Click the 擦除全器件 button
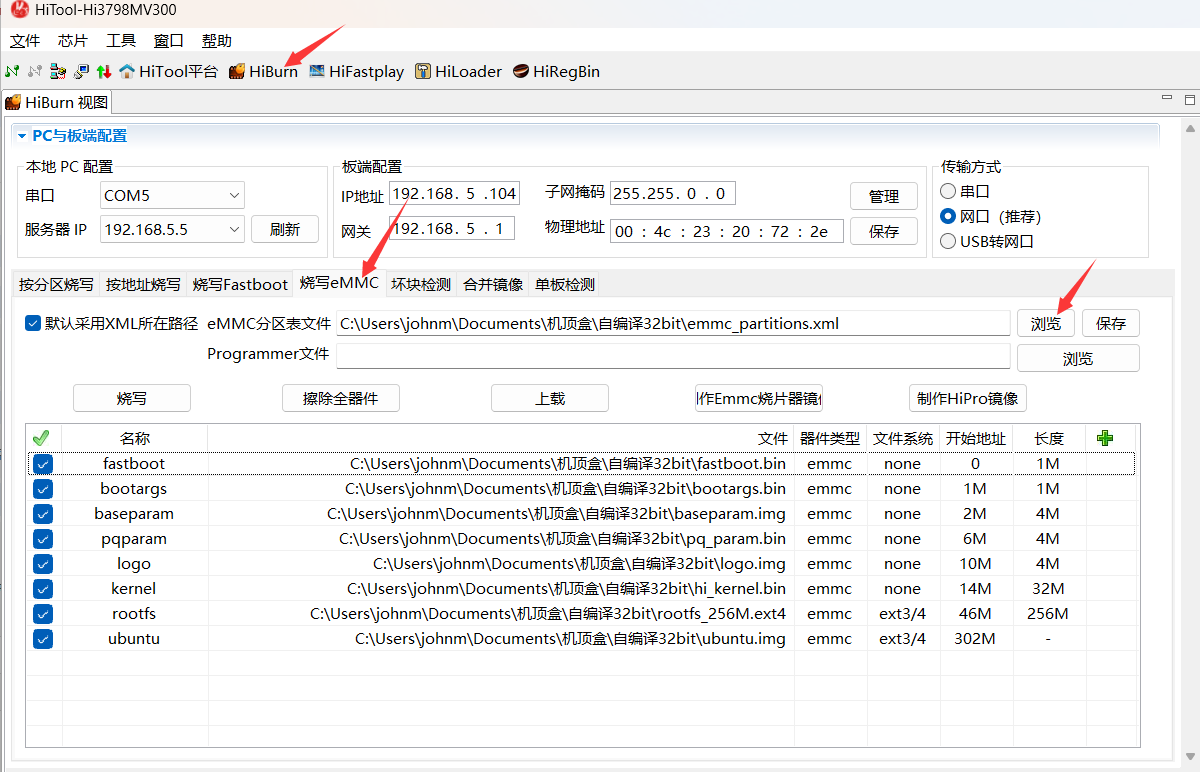This screenshot has height=772, width=1200. tap(341, 398)
